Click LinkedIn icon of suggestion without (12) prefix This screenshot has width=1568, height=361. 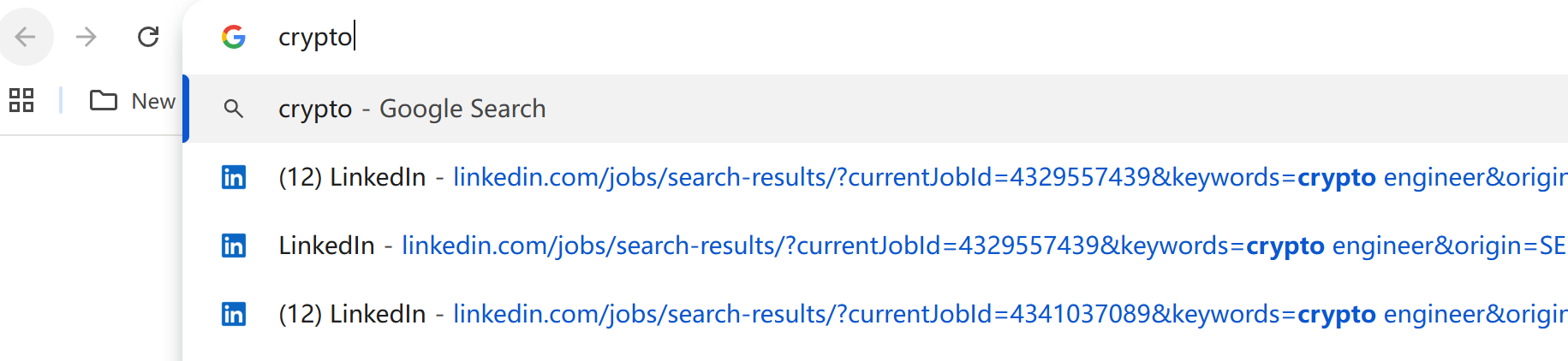tap(234, 246)
